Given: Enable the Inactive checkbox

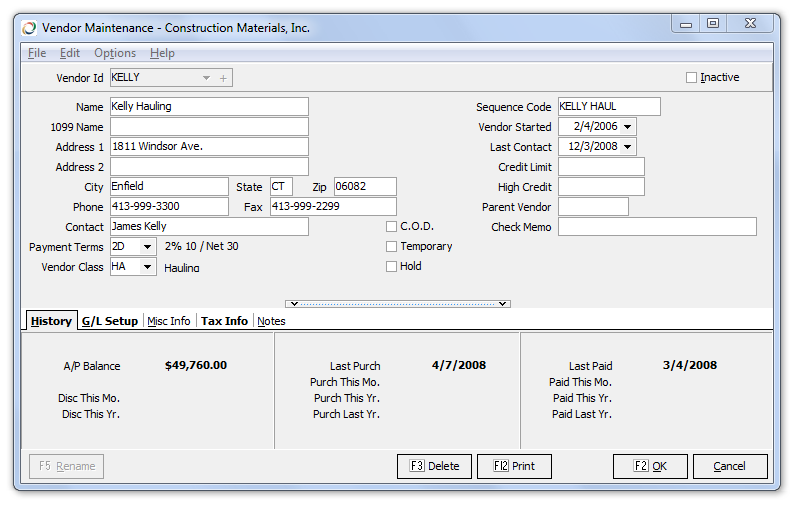Looking at the screenshot, I should 691,78.
